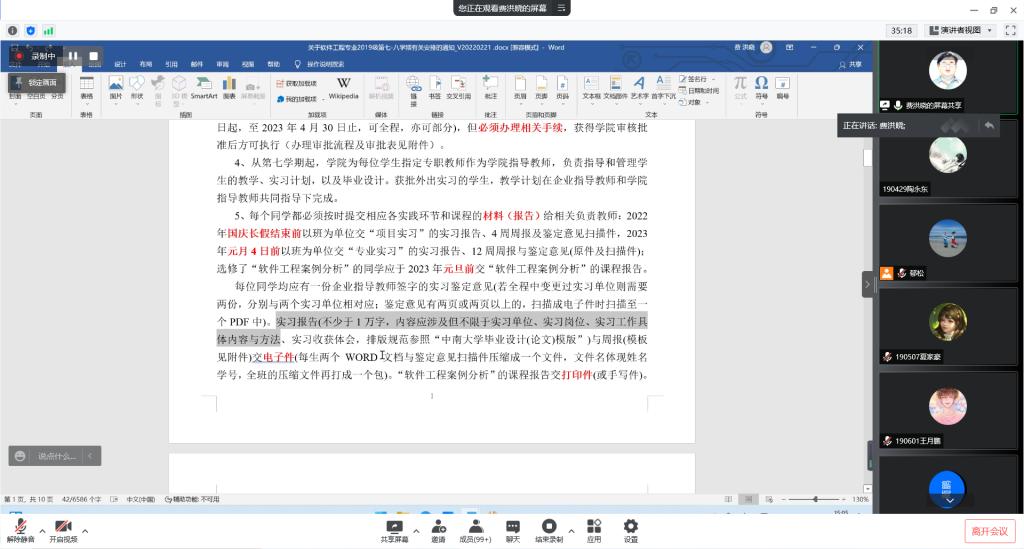Open the invite (邀请) participants icon
This screenshot has height=549, width=1024.
[438, 528]
